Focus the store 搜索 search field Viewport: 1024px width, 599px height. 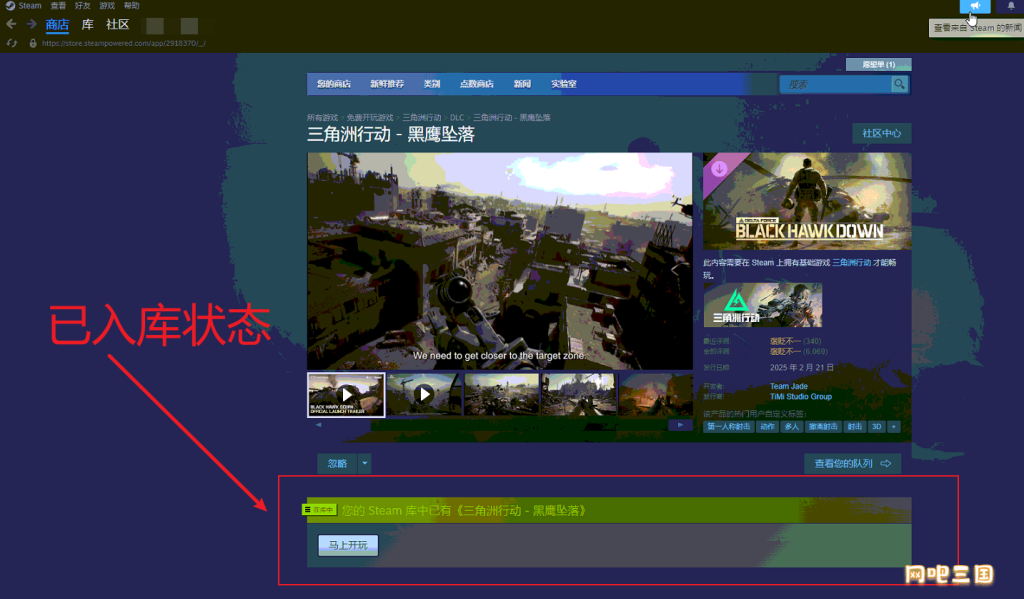(x=836, y=84)
